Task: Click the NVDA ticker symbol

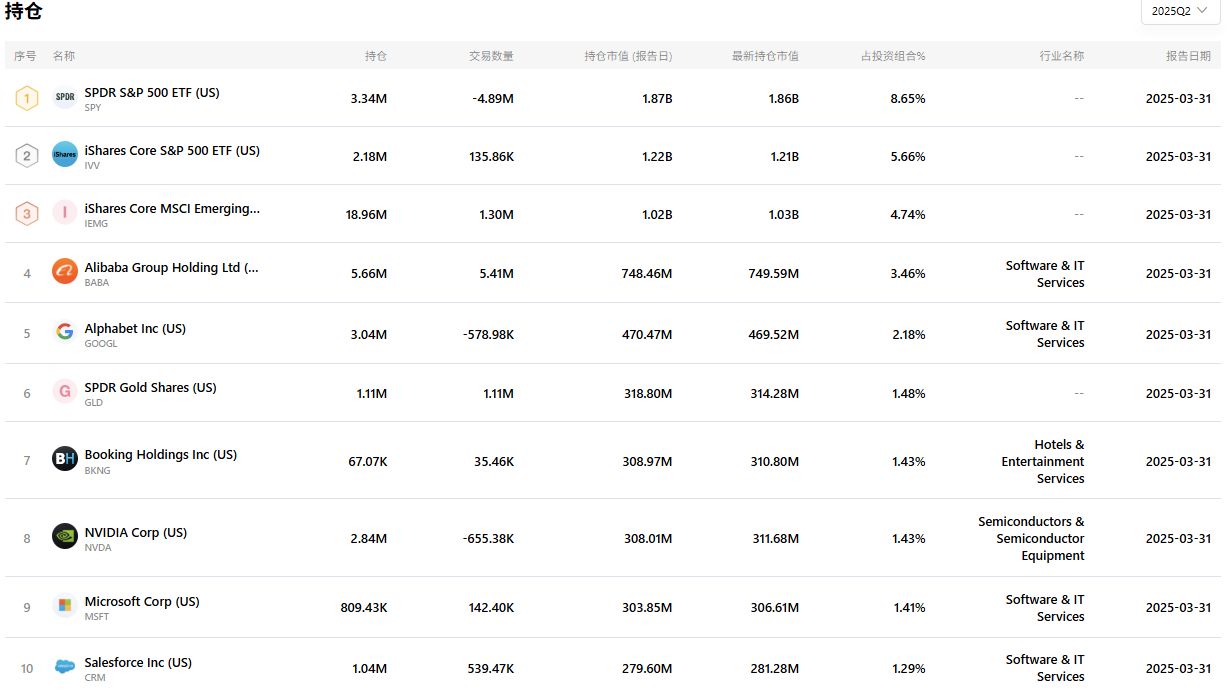Action: 98,548
